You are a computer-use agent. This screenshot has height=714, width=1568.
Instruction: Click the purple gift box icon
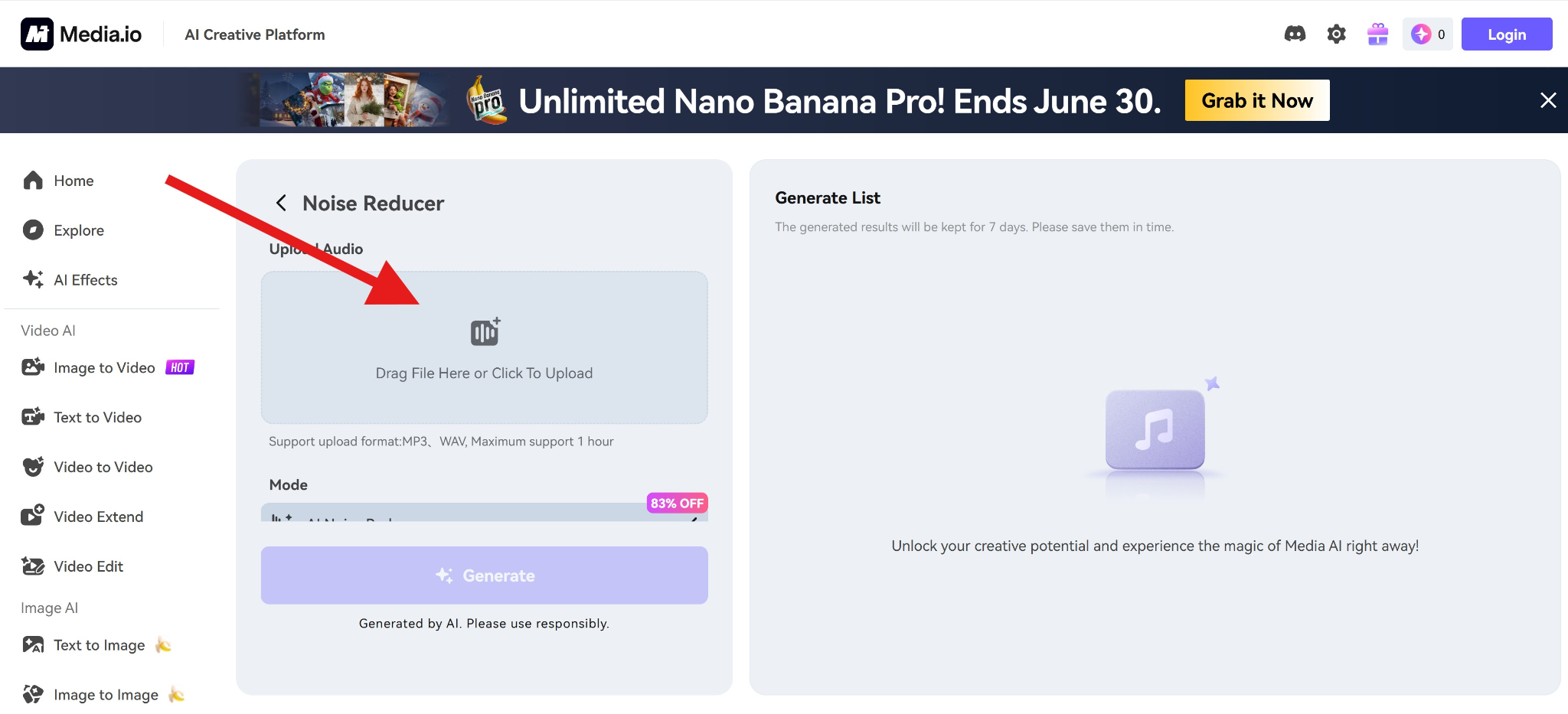(x=1377, y=34)
